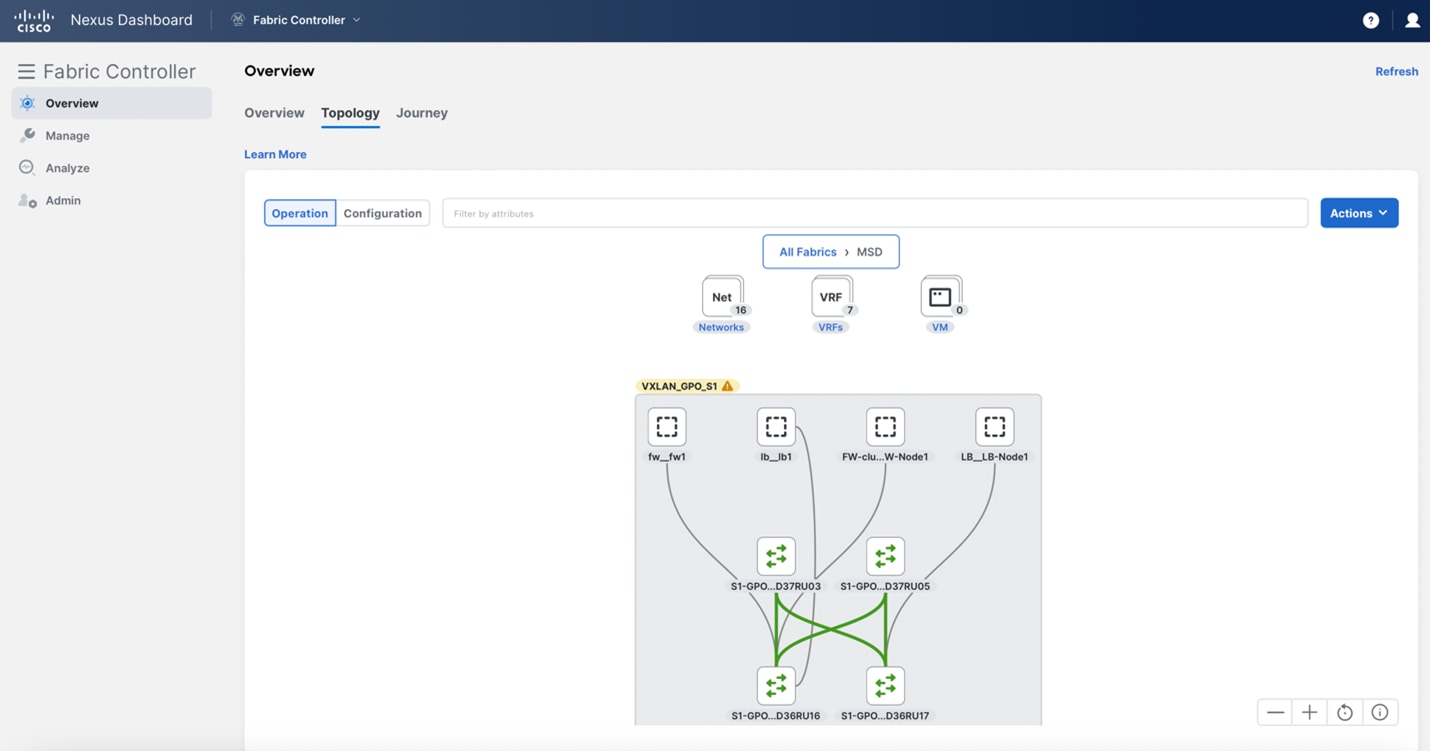Image resolution: width=1430 pixels, height=751 pixels.
Task: Select the LB__LB-Node1 node icon
Action: (994, 427)
